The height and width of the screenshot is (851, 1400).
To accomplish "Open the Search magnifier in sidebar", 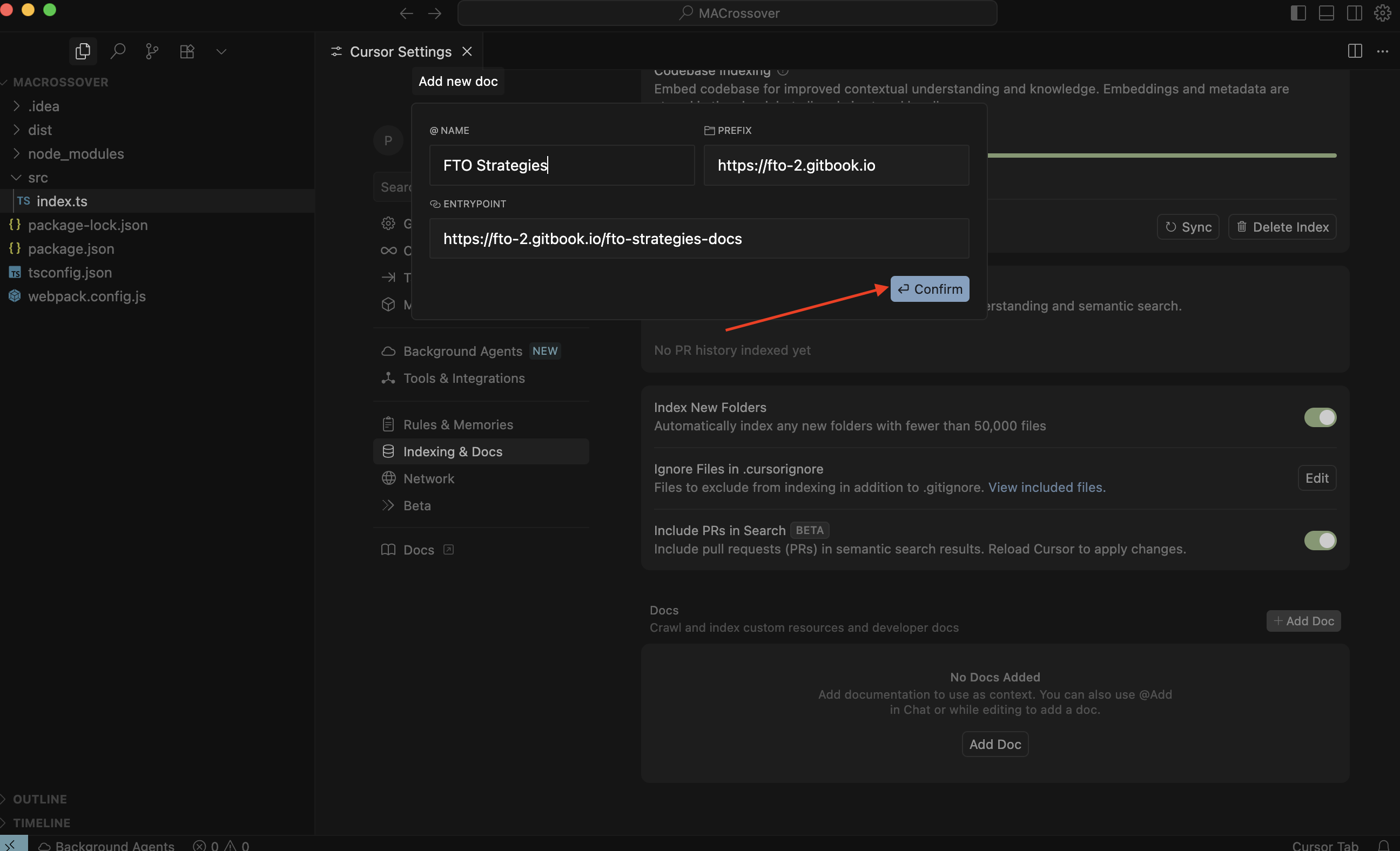I will point(118,51).
